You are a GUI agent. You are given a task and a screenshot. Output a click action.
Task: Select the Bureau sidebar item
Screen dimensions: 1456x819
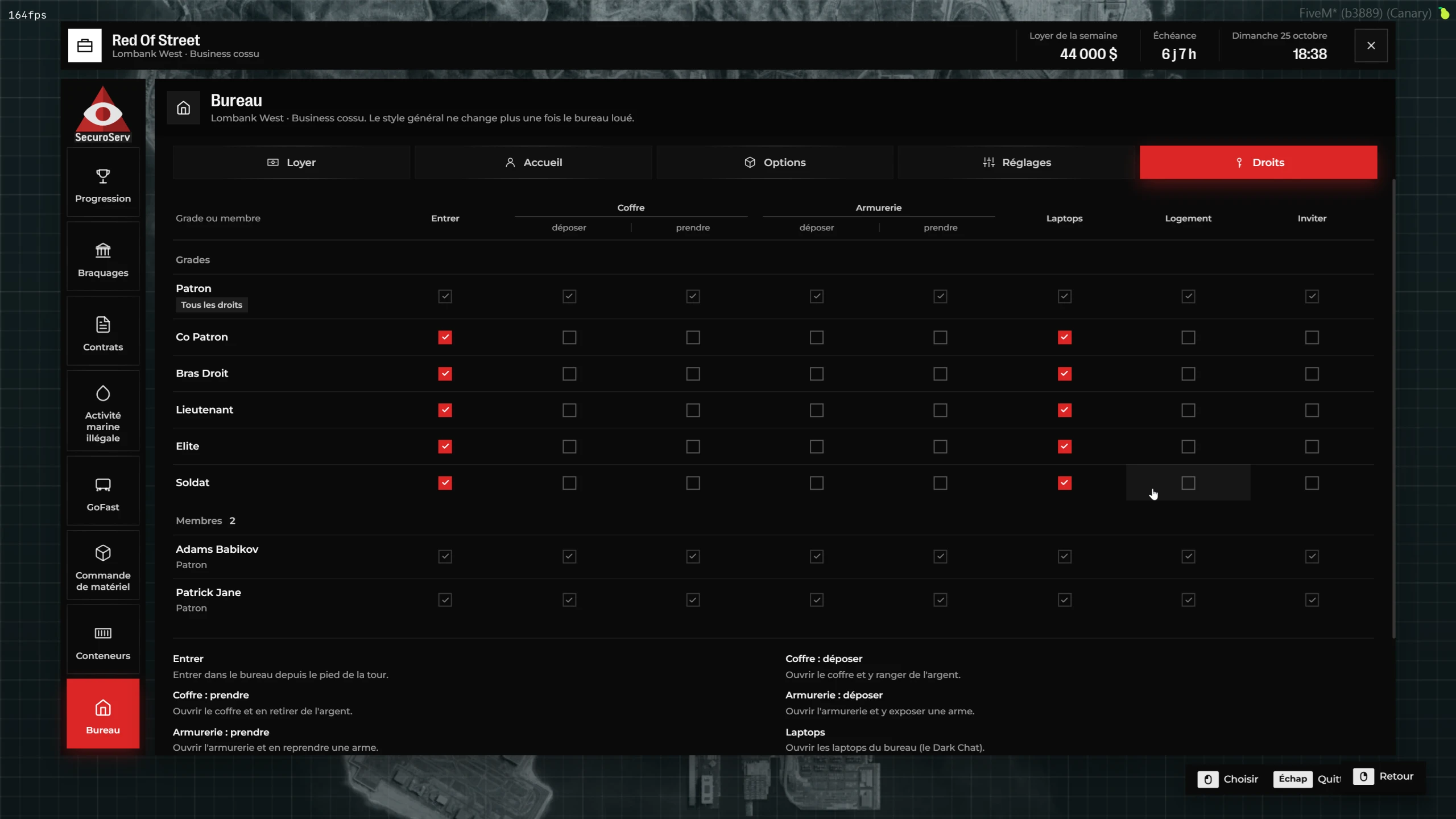[x=103, y=714]
